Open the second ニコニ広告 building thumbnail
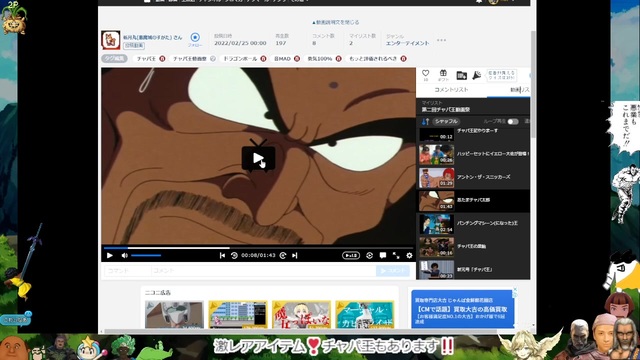Screen dimensions: 640x360 coord(238,315)
